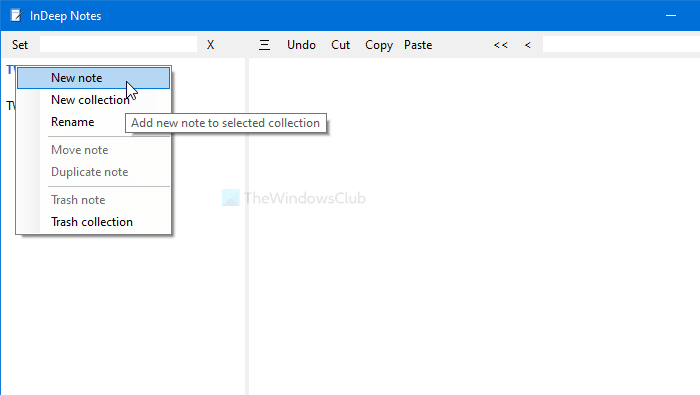
Task: Open the hamburger menu icon
Action: click(264, 45)
